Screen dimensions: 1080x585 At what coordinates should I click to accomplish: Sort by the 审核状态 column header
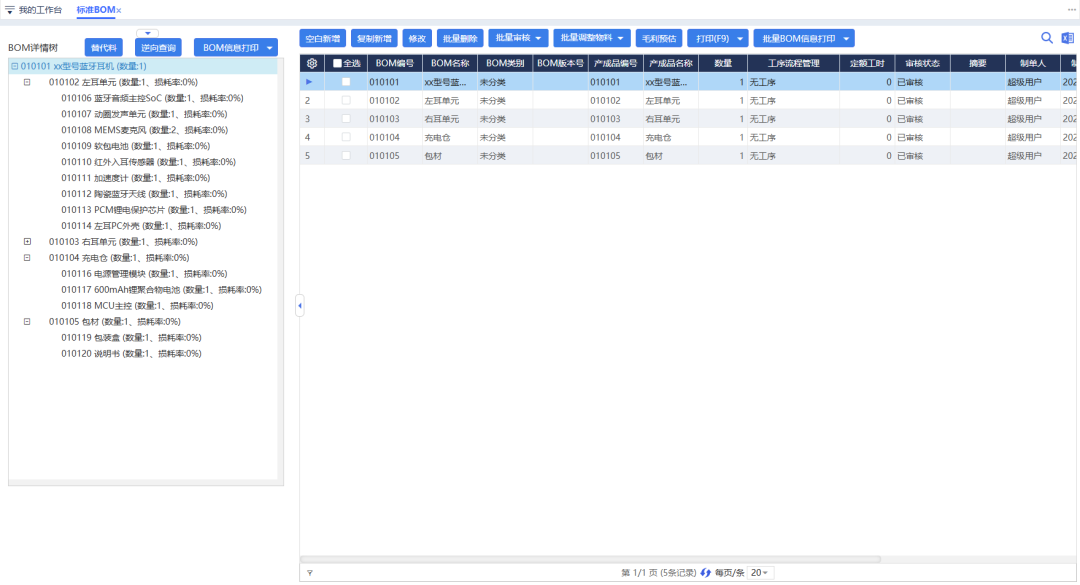point(922,63)
